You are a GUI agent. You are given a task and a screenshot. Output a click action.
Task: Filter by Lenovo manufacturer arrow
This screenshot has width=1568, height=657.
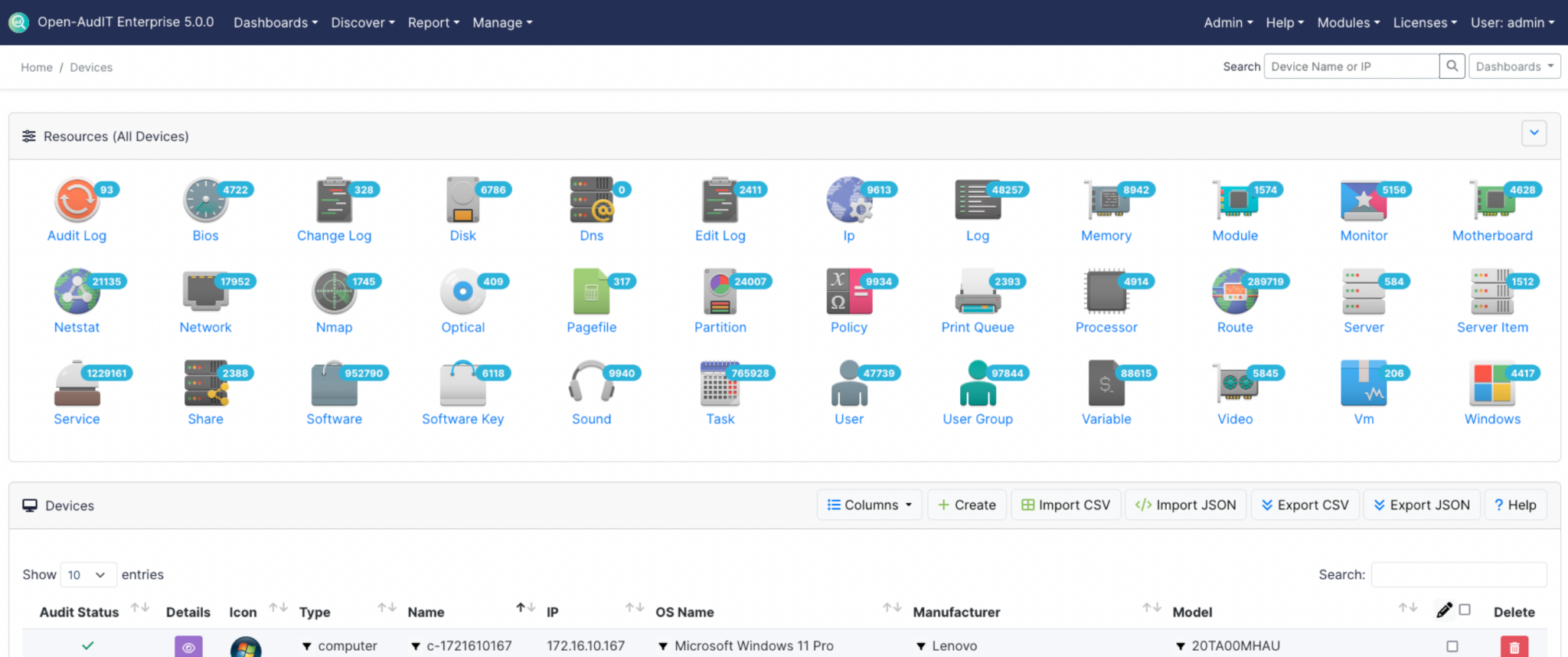pyautogui.click(x=920, y=646)
